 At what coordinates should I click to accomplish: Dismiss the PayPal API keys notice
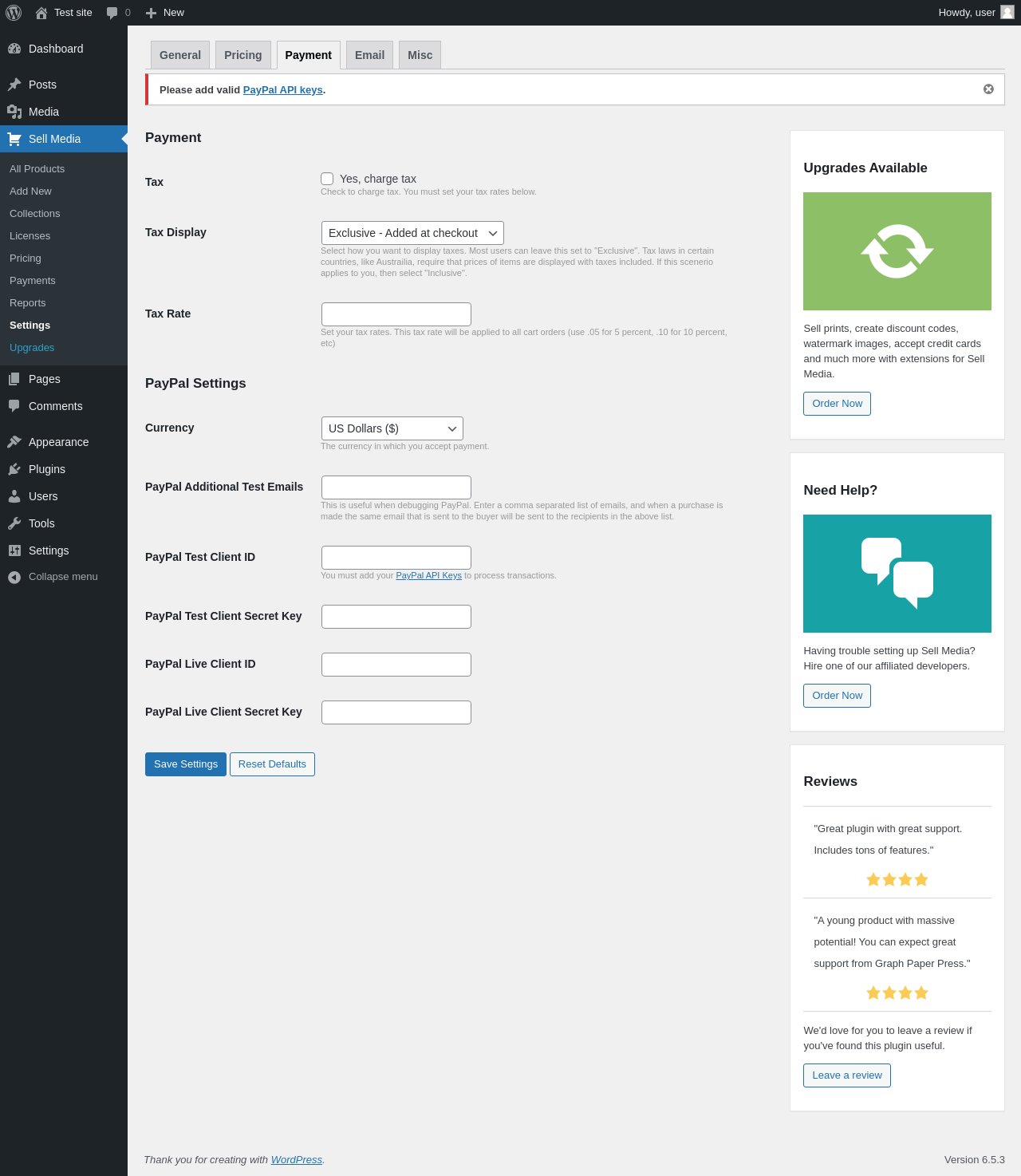(x=988, y=89)
